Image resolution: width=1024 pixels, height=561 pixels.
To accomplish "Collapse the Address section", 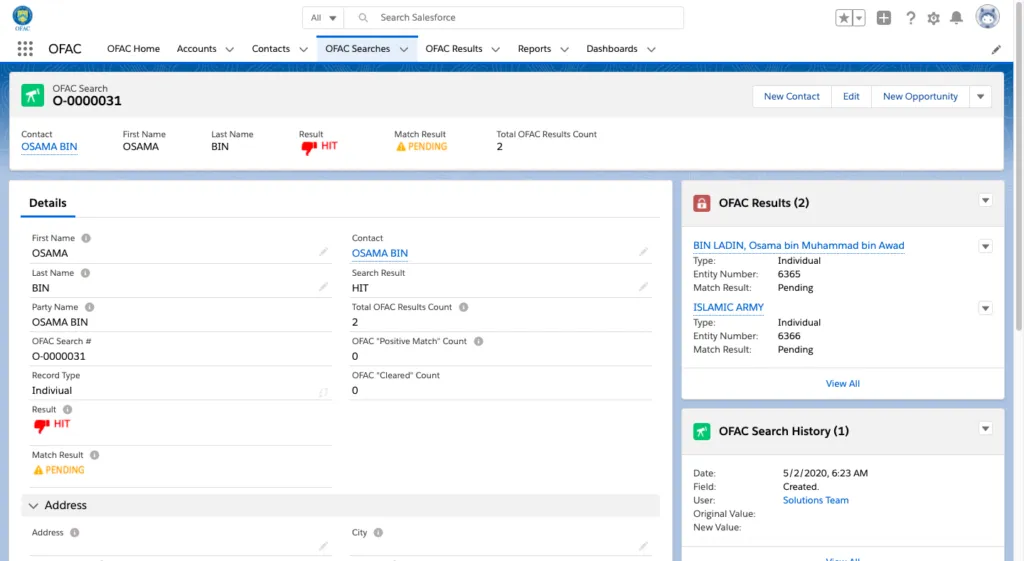I will click(x=33, y=505).
